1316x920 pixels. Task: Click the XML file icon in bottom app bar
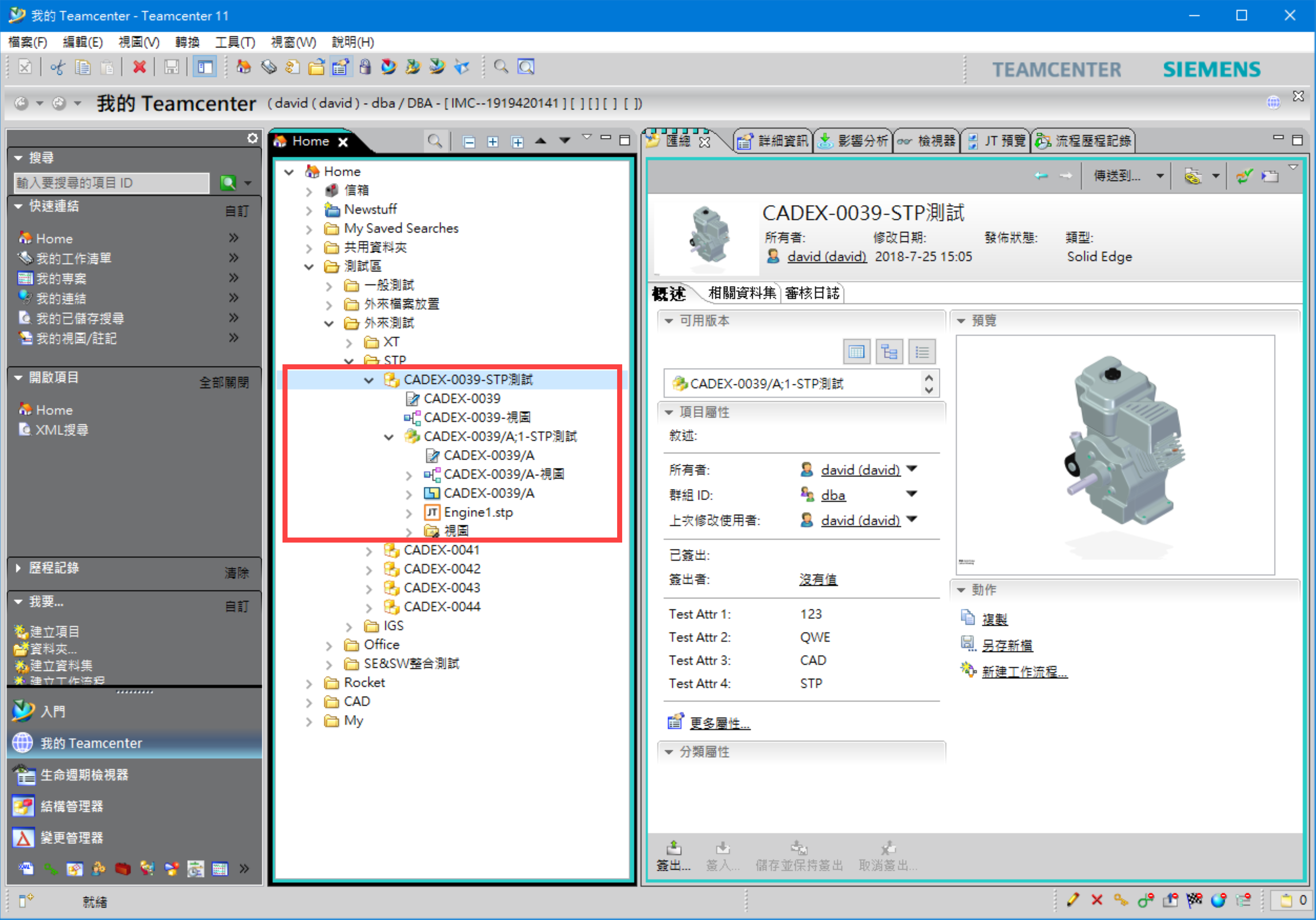pyautogui.click(x=26, y=869)
